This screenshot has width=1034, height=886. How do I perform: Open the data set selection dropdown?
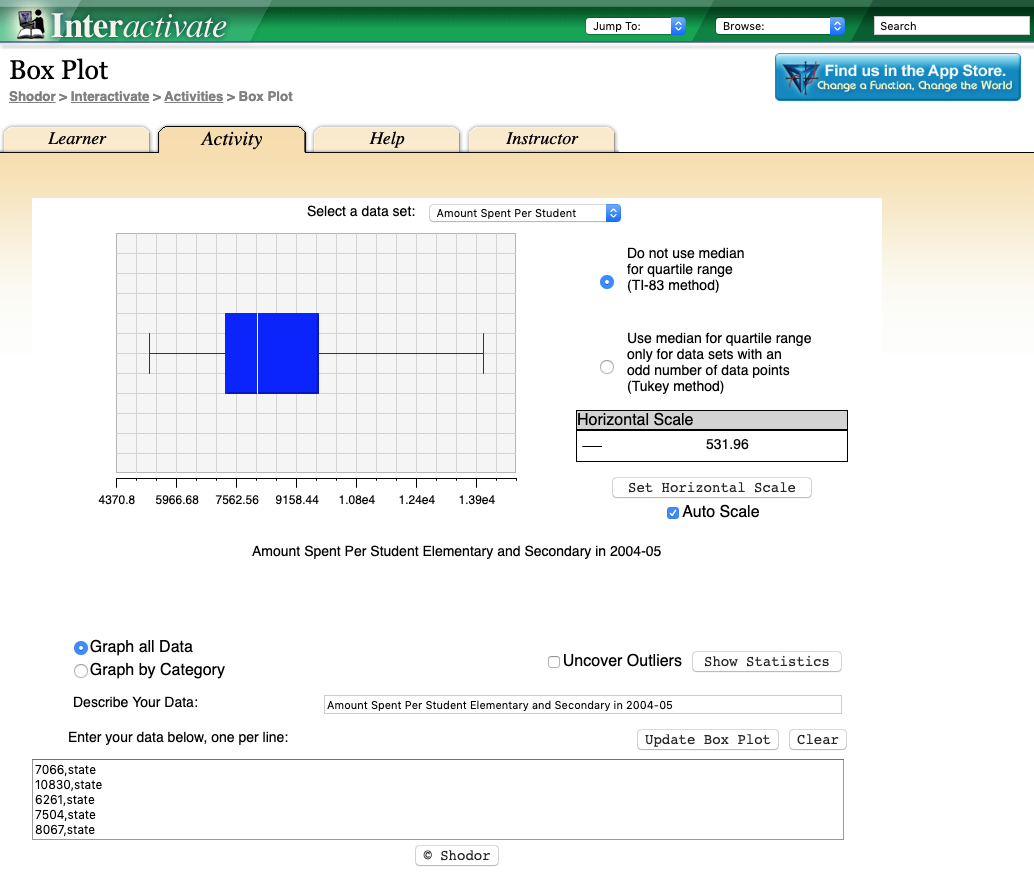pos(524,212)
